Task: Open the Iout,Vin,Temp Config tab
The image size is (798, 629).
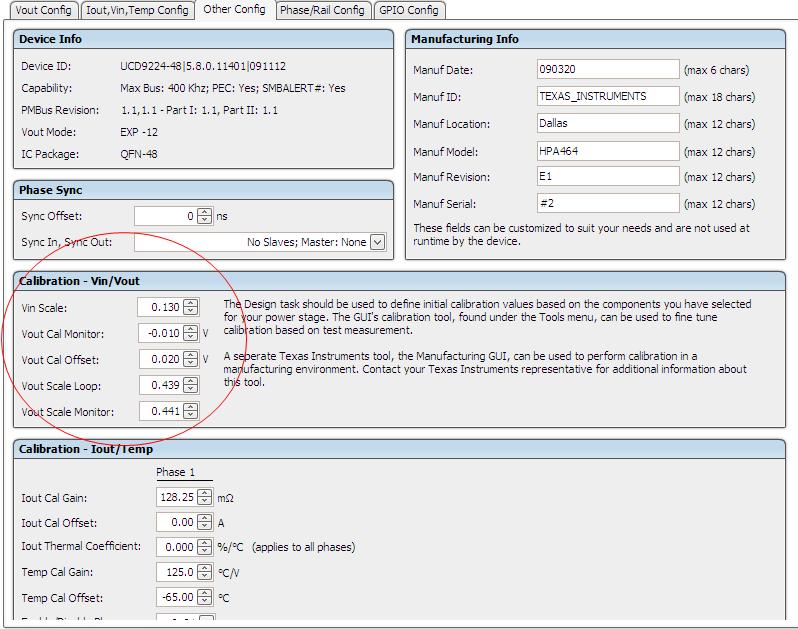Action: (x=137, y=10)
